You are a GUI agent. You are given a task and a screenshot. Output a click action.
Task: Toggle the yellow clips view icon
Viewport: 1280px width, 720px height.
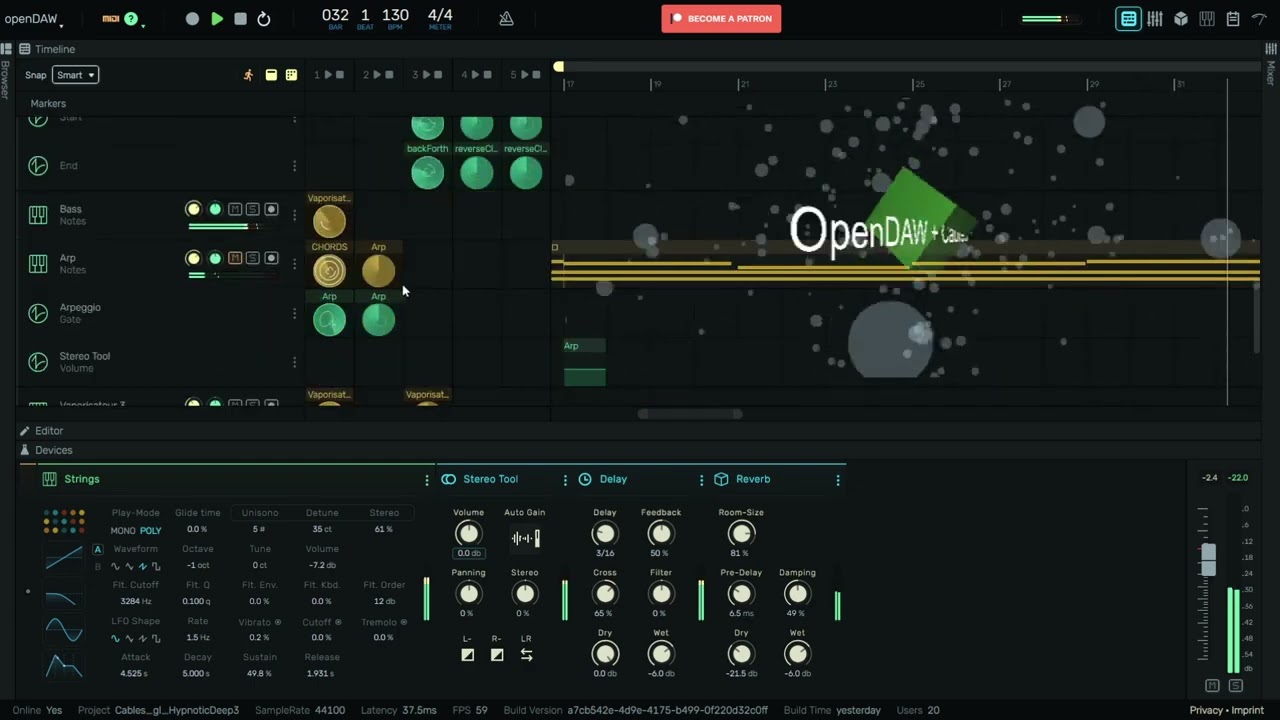point(271,75)
